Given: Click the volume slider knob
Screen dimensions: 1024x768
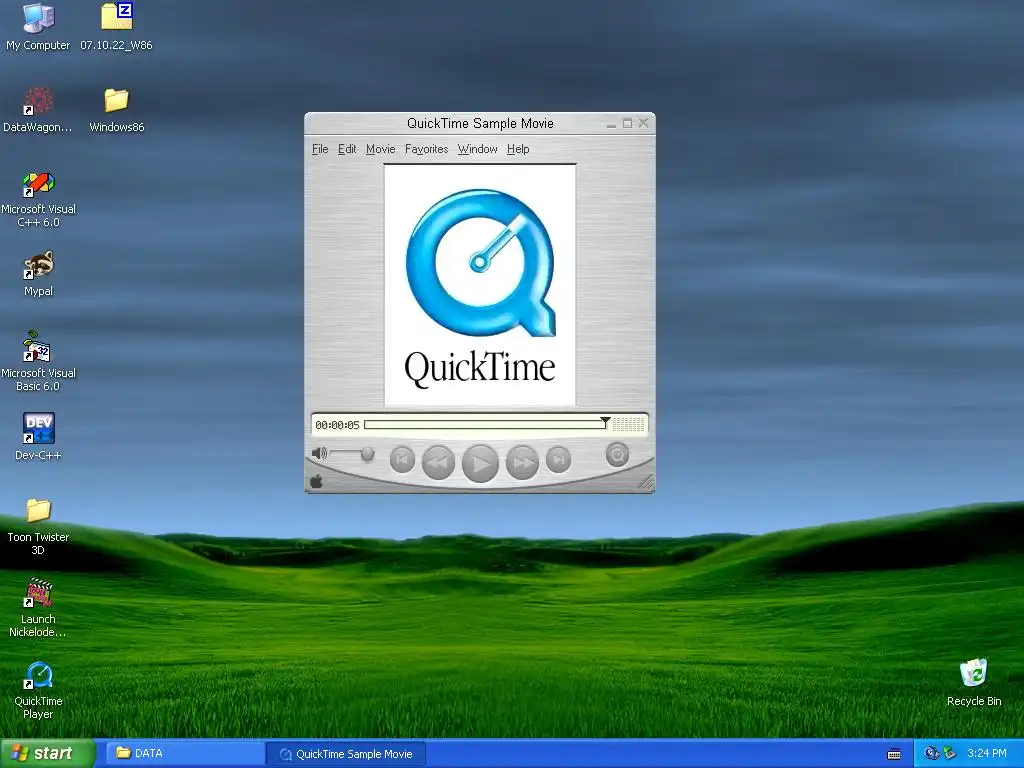Looking at the screenshot, I should [368, 453].
